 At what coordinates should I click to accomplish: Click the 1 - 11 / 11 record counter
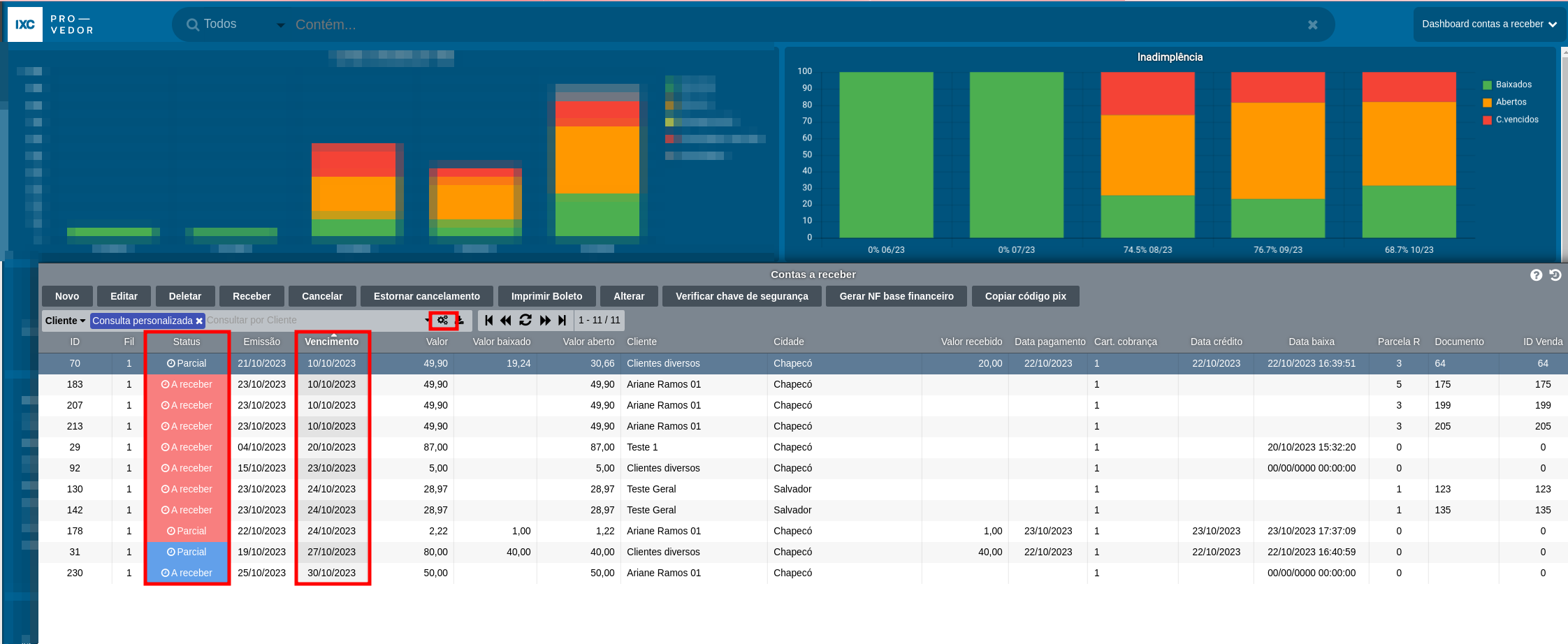pyautogui.click(x=599, y=321)
